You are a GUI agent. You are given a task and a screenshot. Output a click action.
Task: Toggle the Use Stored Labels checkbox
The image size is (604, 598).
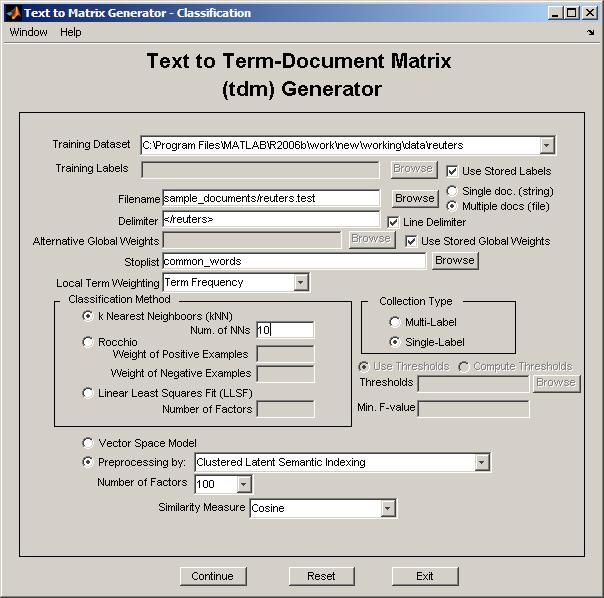click(452, 171)
